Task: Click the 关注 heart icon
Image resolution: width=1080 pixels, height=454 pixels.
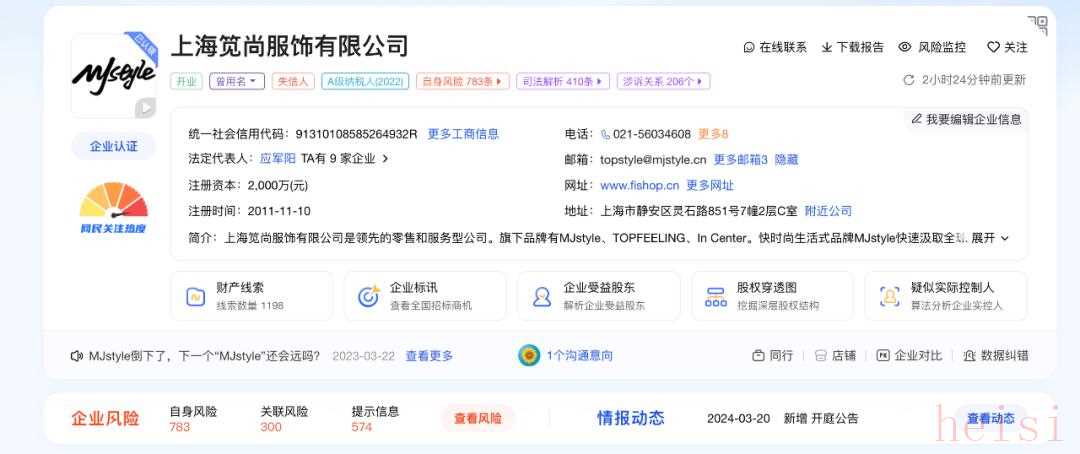Action: point(993,48)
